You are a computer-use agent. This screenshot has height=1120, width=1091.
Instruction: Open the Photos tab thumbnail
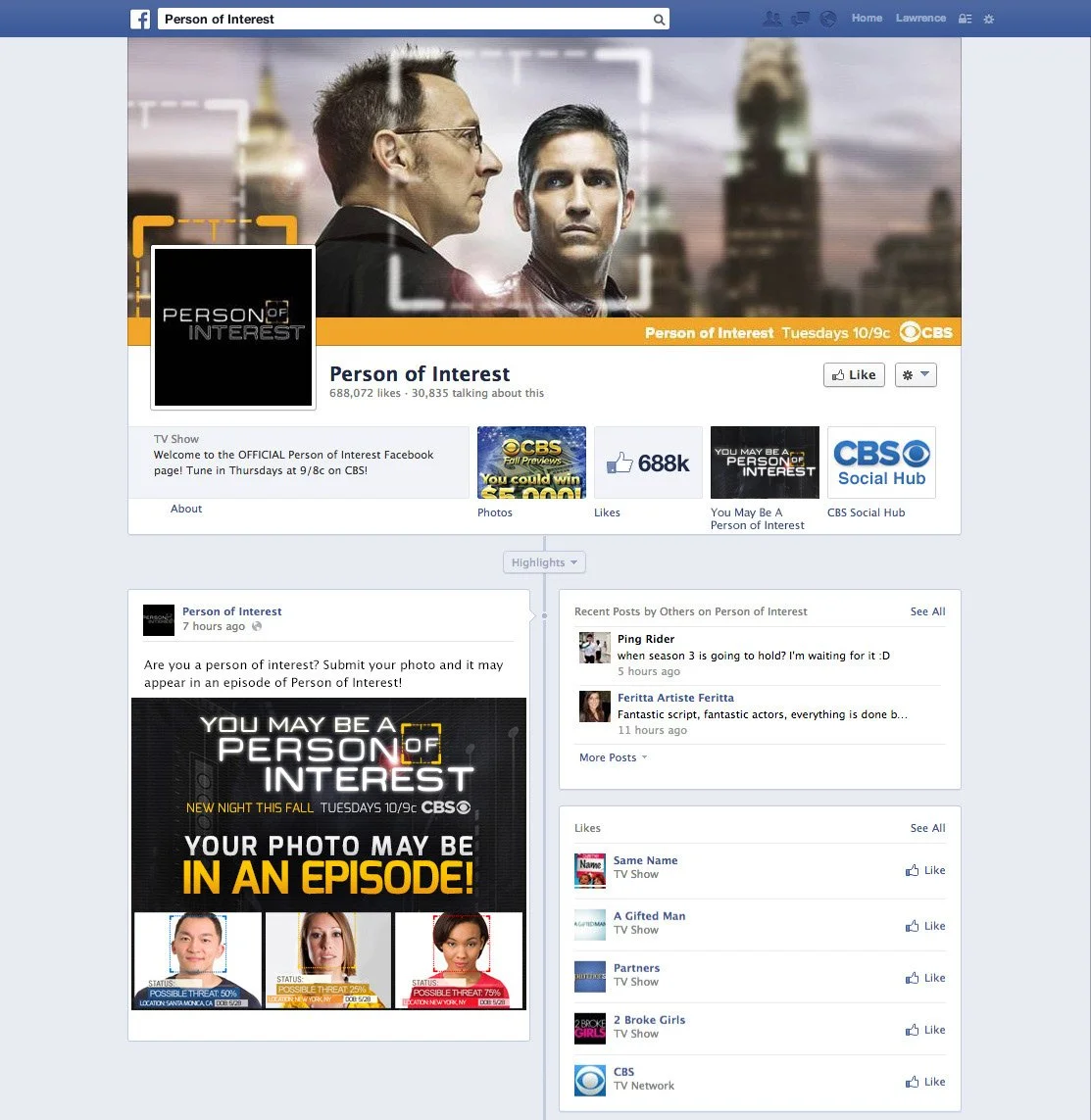click(x=531, y=463)
